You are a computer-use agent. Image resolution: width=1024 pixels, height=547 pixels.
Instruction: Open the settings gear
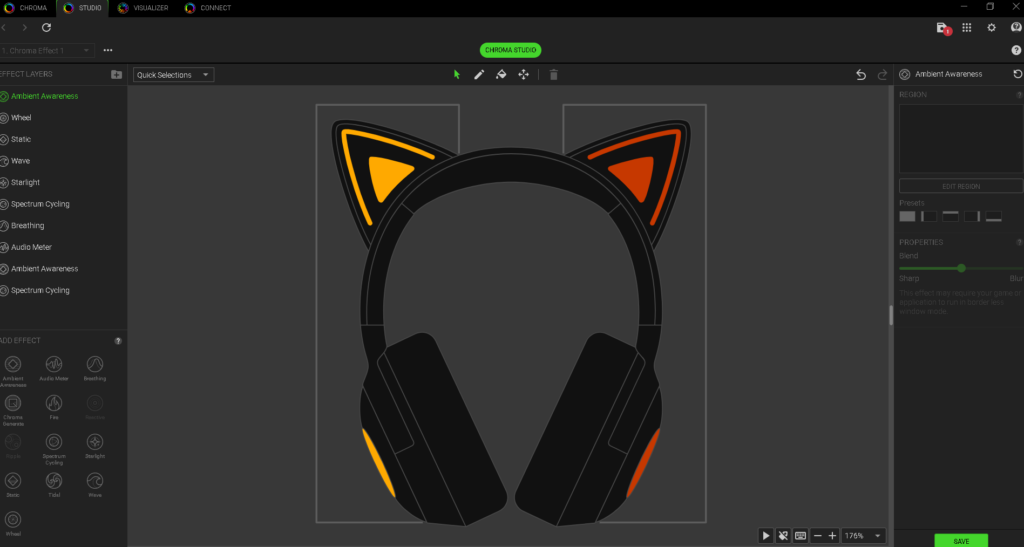click(991, 27)
